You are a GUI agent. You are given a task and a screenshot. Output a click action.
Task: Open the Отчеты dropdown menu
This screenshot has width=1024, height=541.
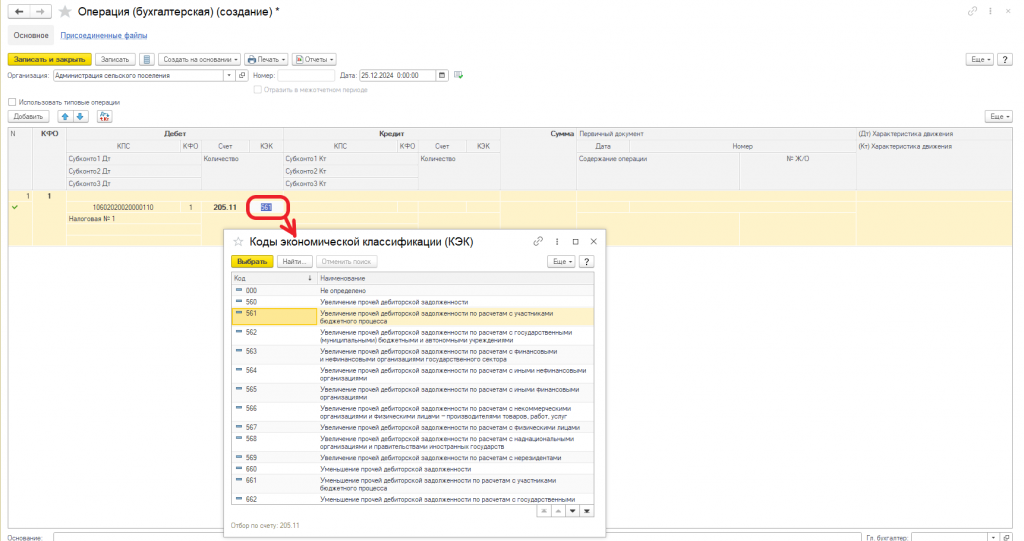coord(314,59)
